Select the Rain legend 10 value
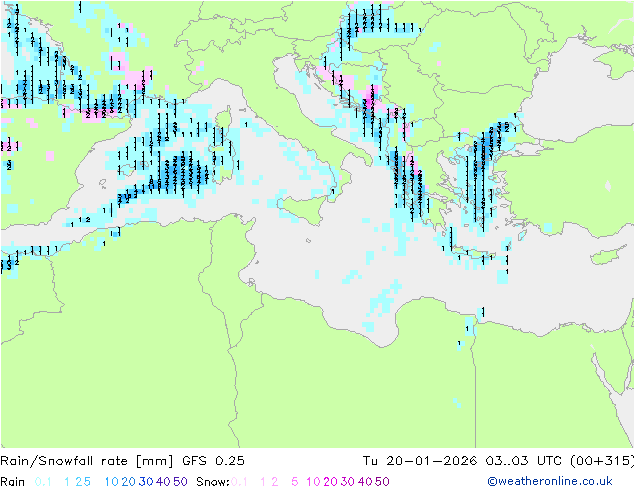The height and width of the screenshot is (490, 634). [x=112, y=482]
